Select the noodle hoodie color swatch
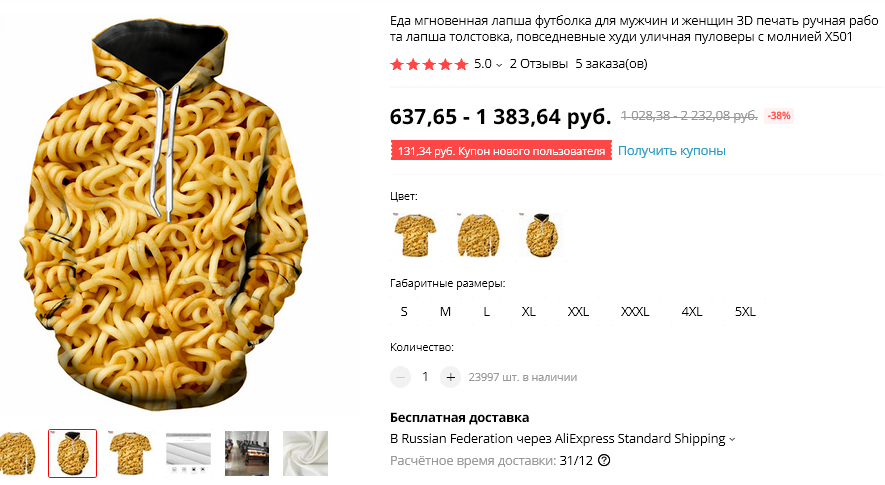The image size is (885, 485). [x=542, y=235]
